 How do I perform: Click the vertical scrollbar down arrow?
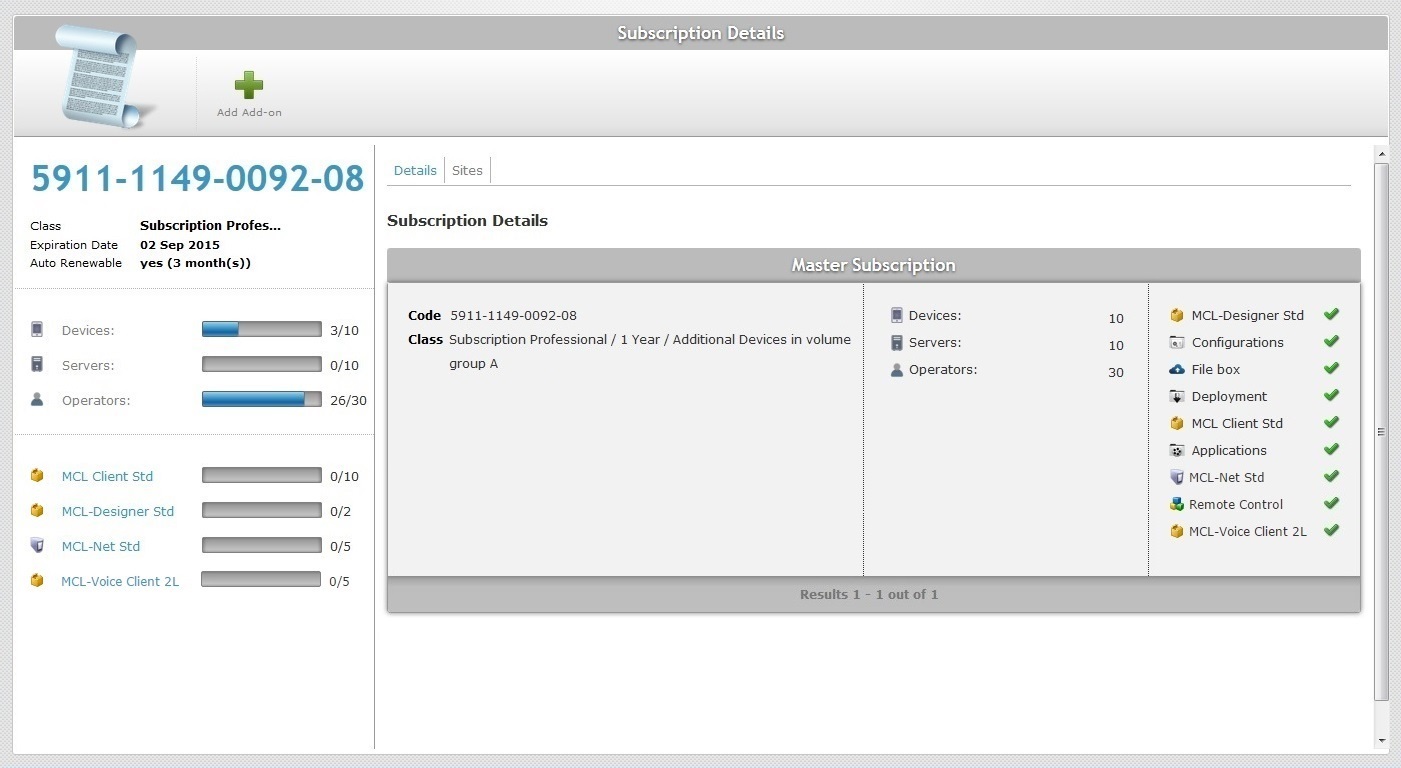(x=1382, y=741)
